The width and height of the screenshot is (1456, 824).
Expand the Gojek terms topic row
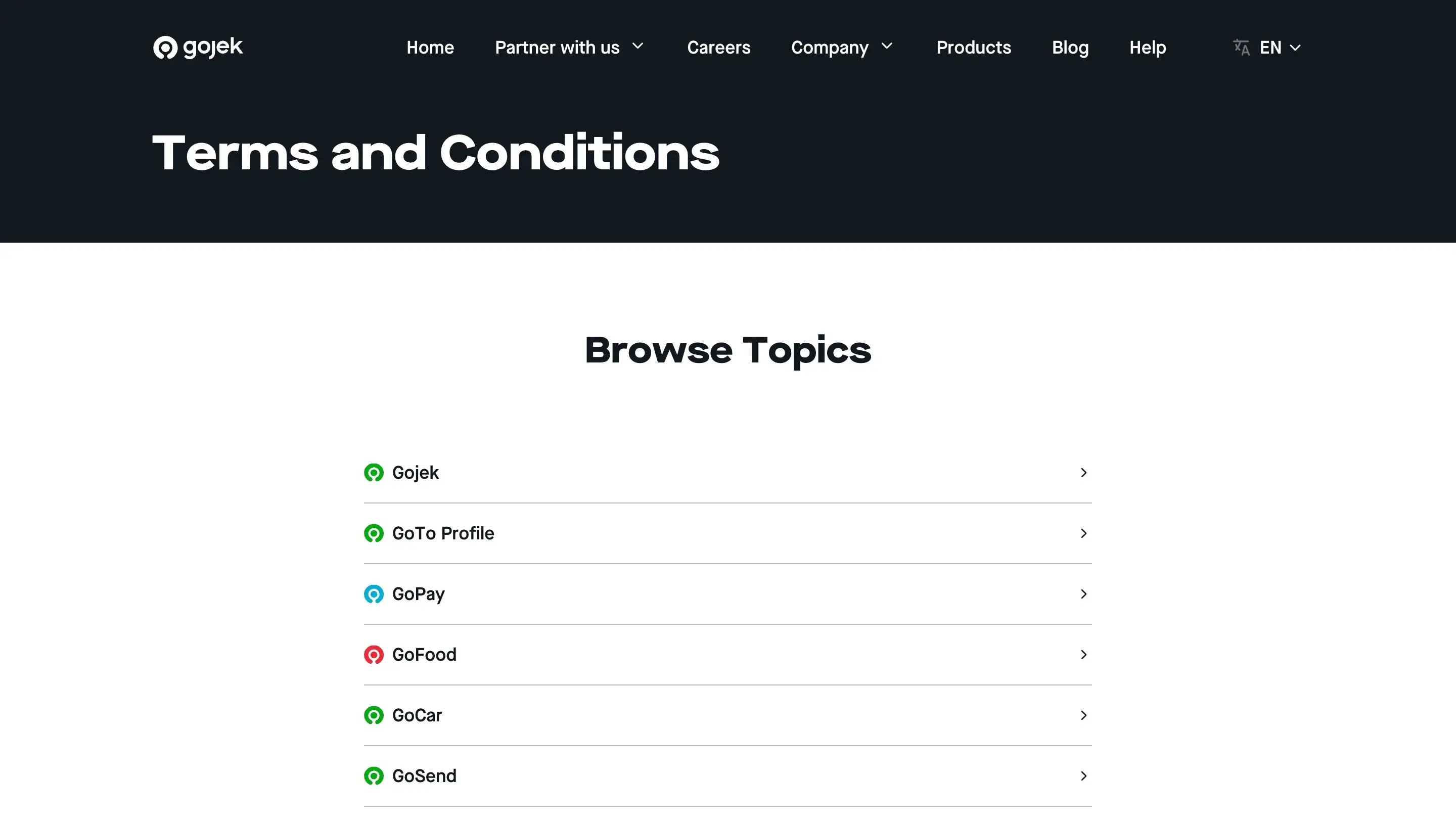coord(728,472)
